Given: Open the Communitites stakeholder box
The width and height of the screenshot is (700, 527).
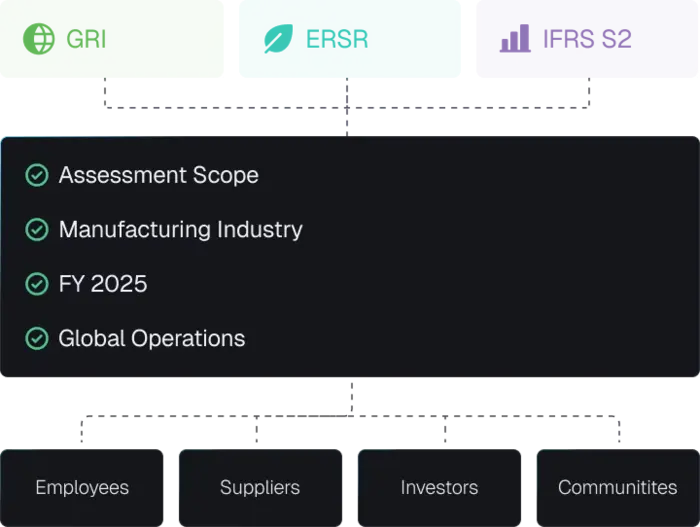Looking at the screenshot, I should point(618,488).
